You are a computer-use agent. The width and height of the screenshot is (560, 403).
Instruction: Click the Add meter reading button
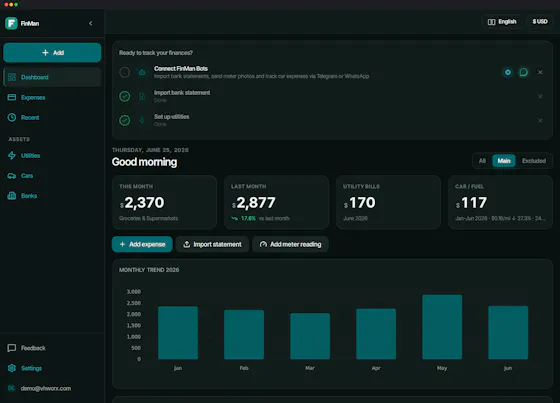click(290, 244)
